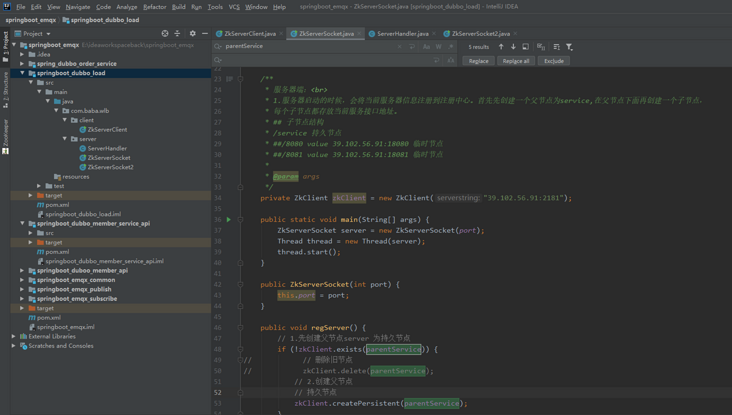Expand the spring_dubbo_order_service module
732x415 pixels.
coord(22,63)
